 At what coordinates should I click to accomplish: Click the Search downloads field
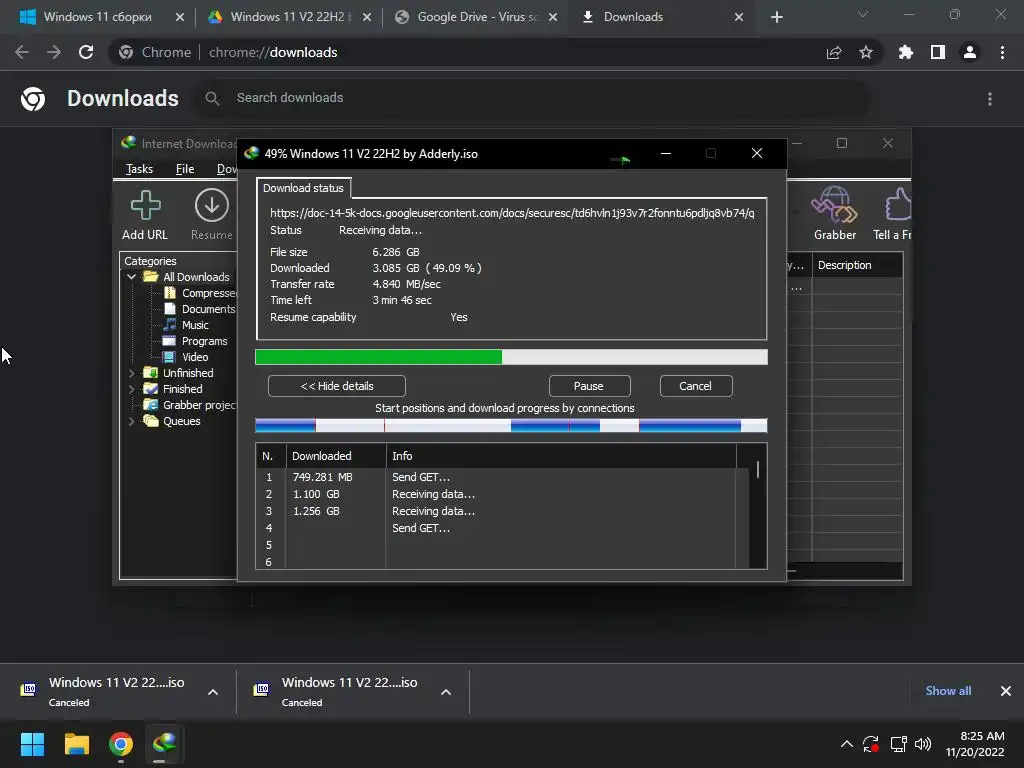(532, 98)
